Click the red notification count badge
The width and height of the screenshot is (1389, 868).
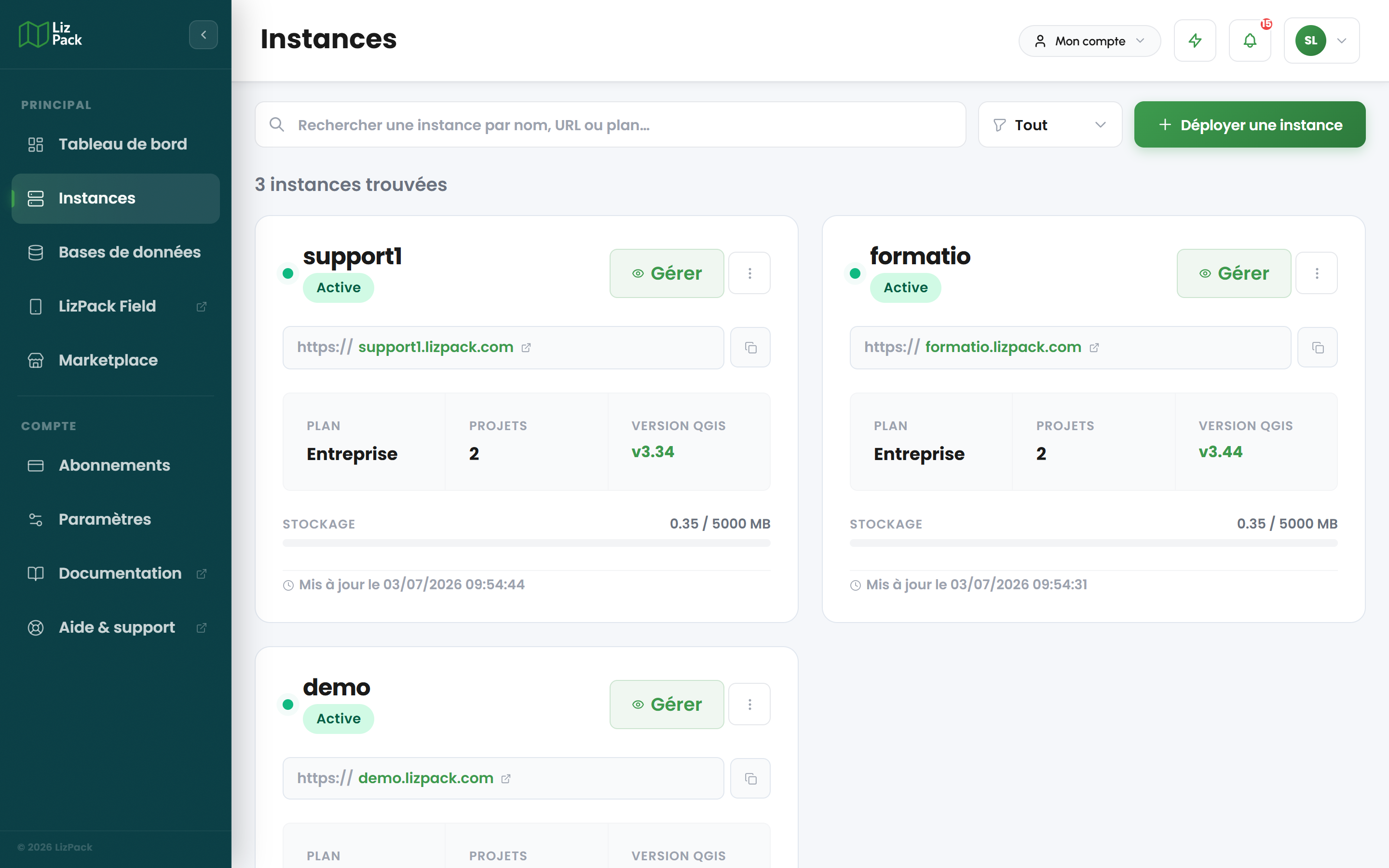coord(1266,24)
